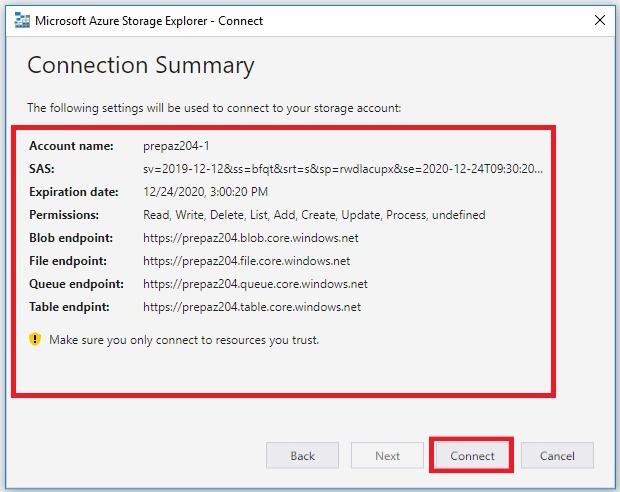Click the account name value prepaz204-1
620x492 pixels.
point(178,146)
